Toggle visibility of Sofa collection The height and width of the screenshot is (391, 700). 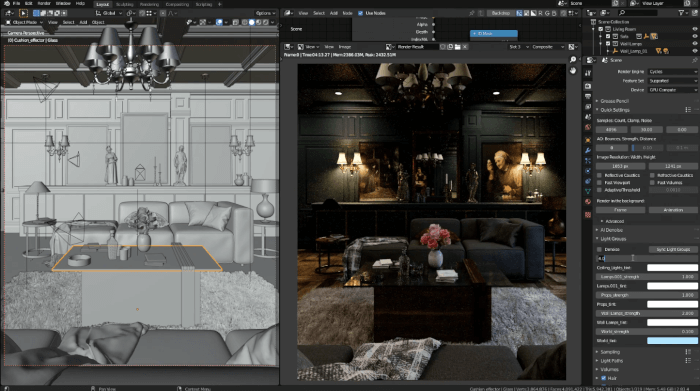(x=695, y=36)
